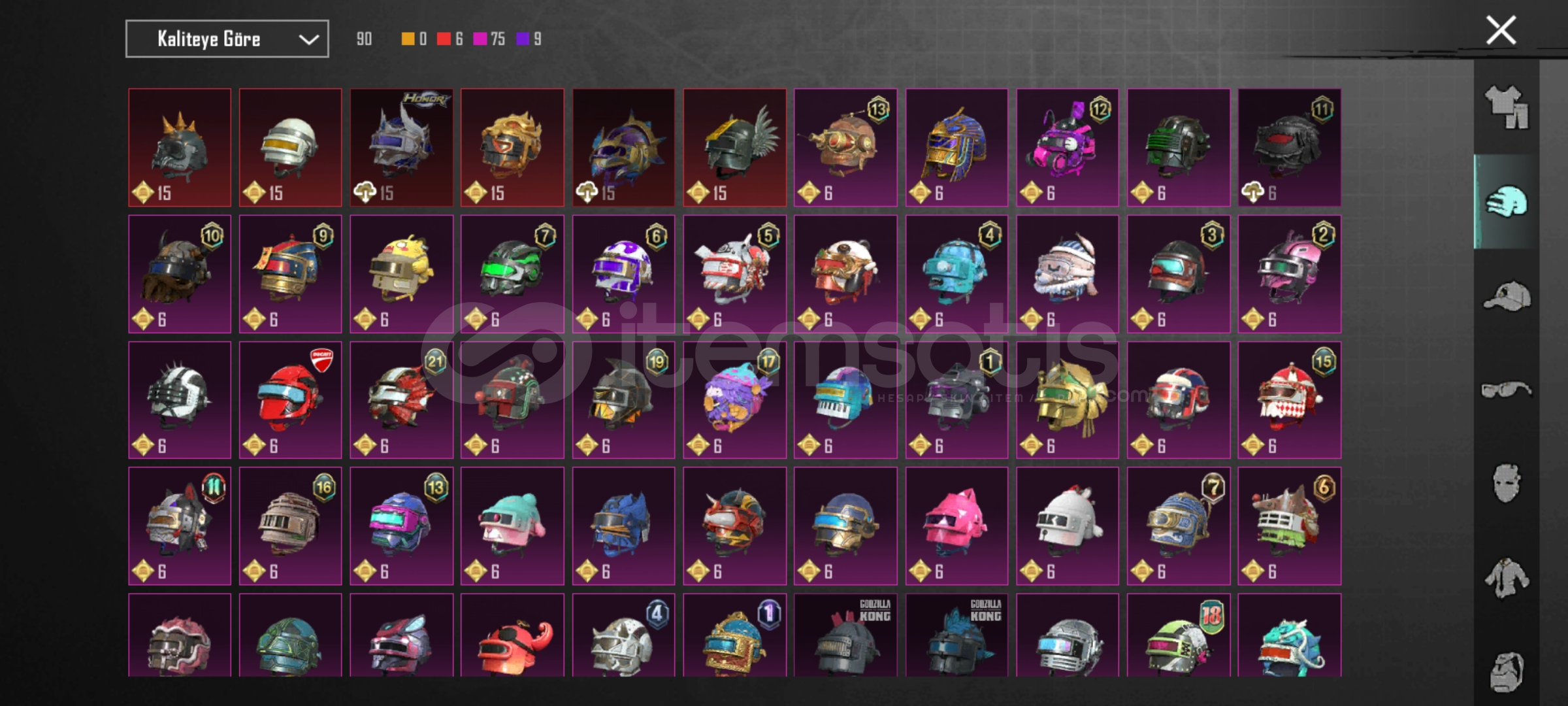Open the outfits category t-shirt icon
This screenshot has width=1568, height=706.
[x=1507, y=107]
